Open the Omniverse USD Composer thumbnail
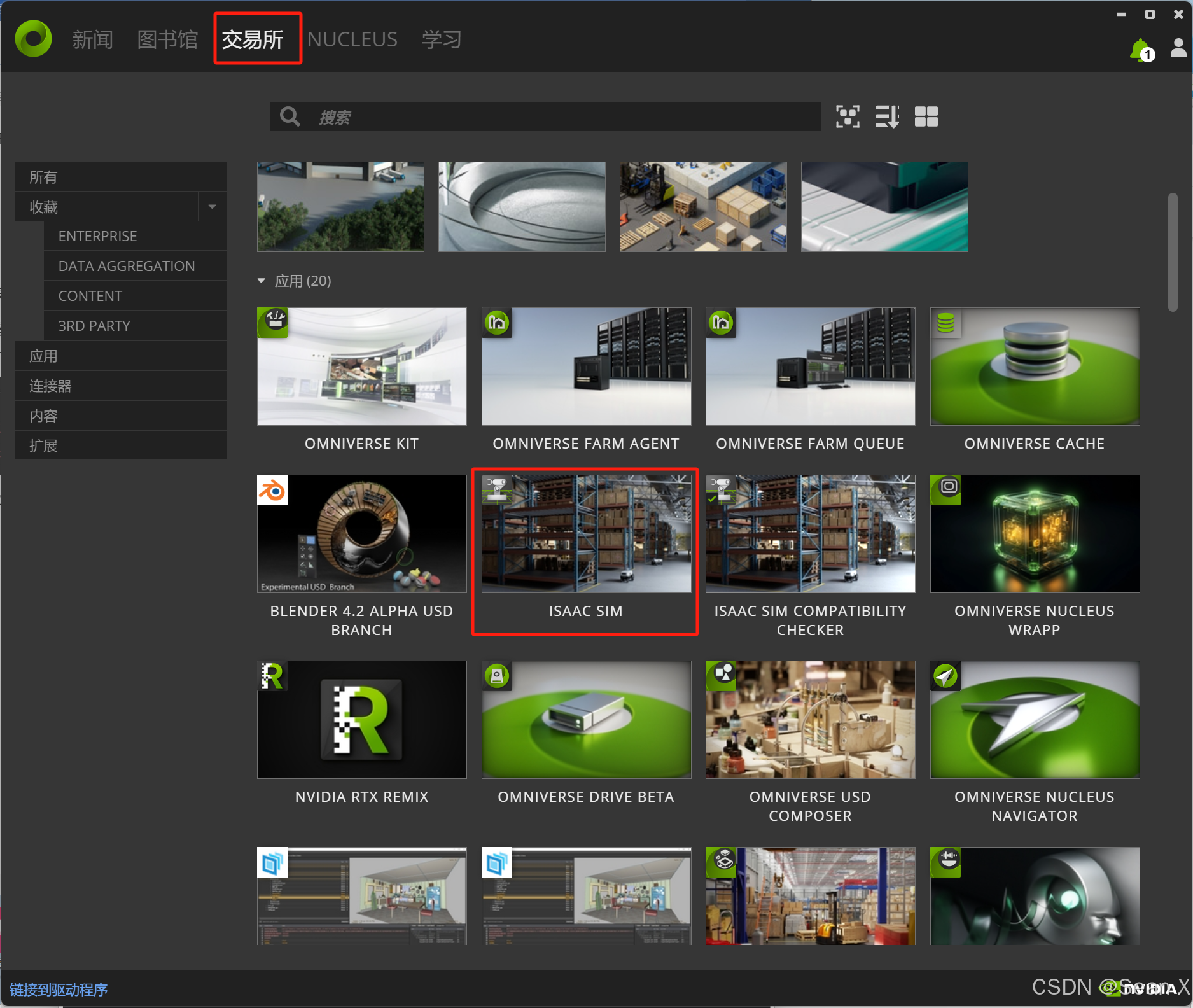1193x1008 pixels. (x=811, y=720)
